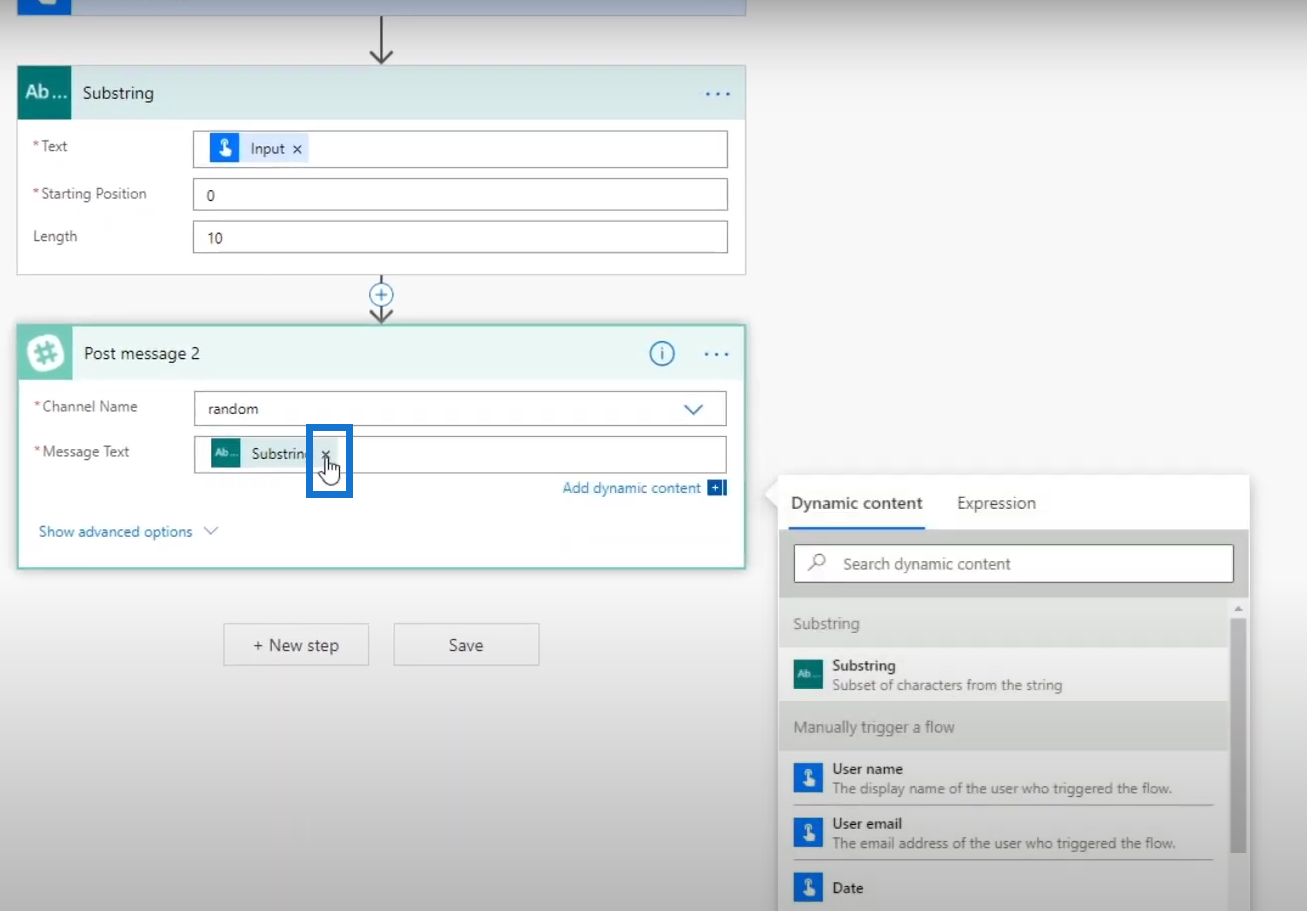Click the search magnifier icon

817,563
